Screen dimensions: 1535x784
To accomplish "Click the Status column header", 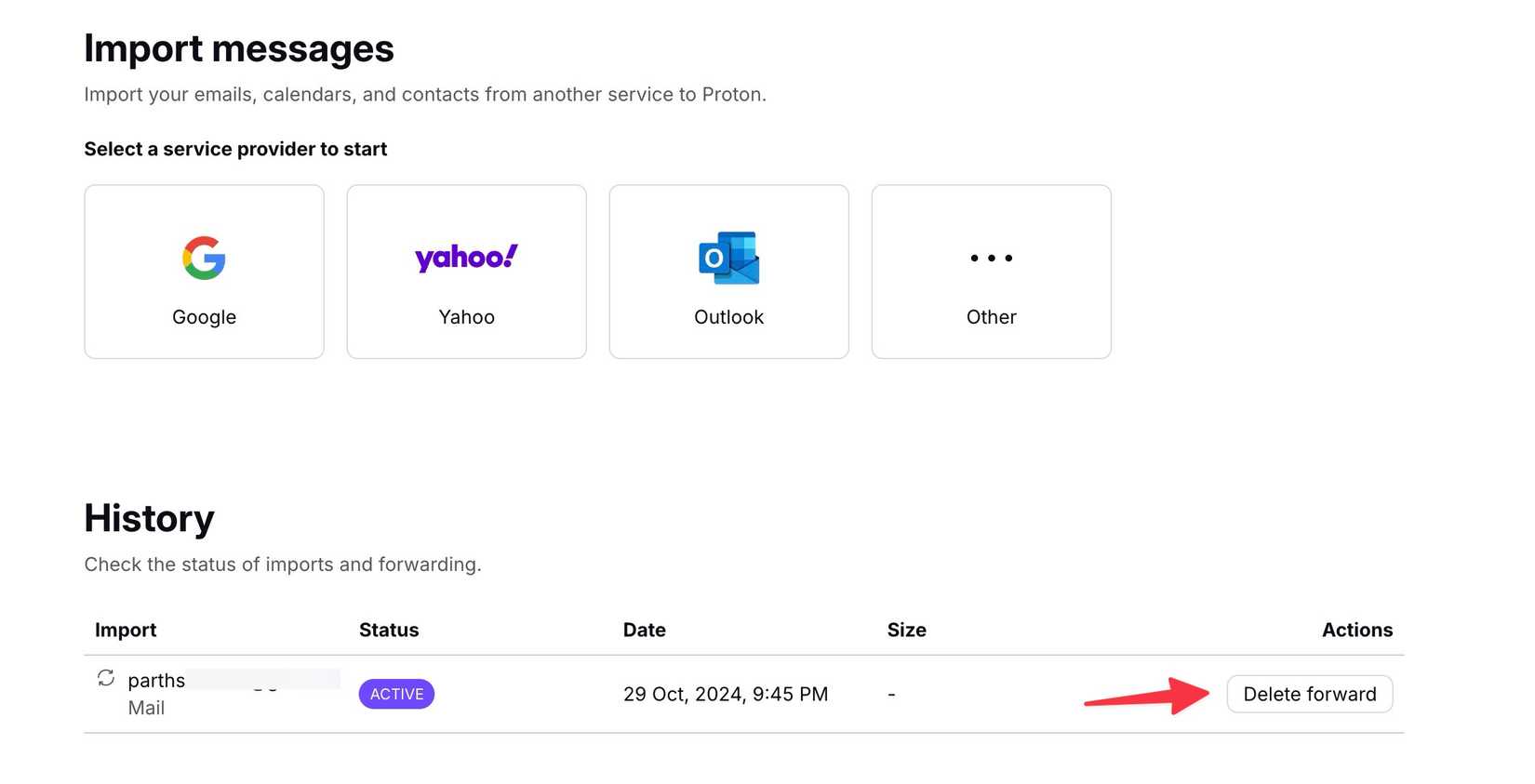I will (x=389, y=630).
